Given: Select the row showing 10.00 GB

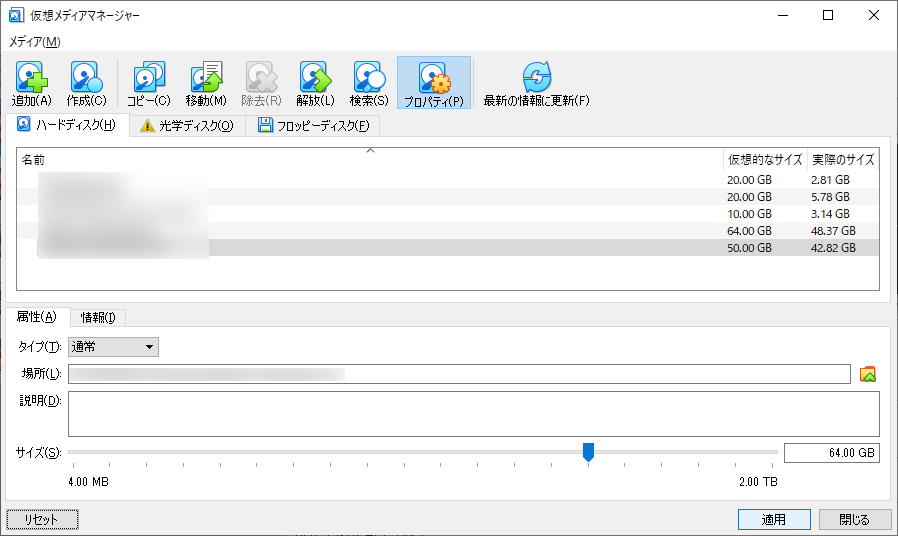Looking at the screenshot, I should [x=448, y=214].
